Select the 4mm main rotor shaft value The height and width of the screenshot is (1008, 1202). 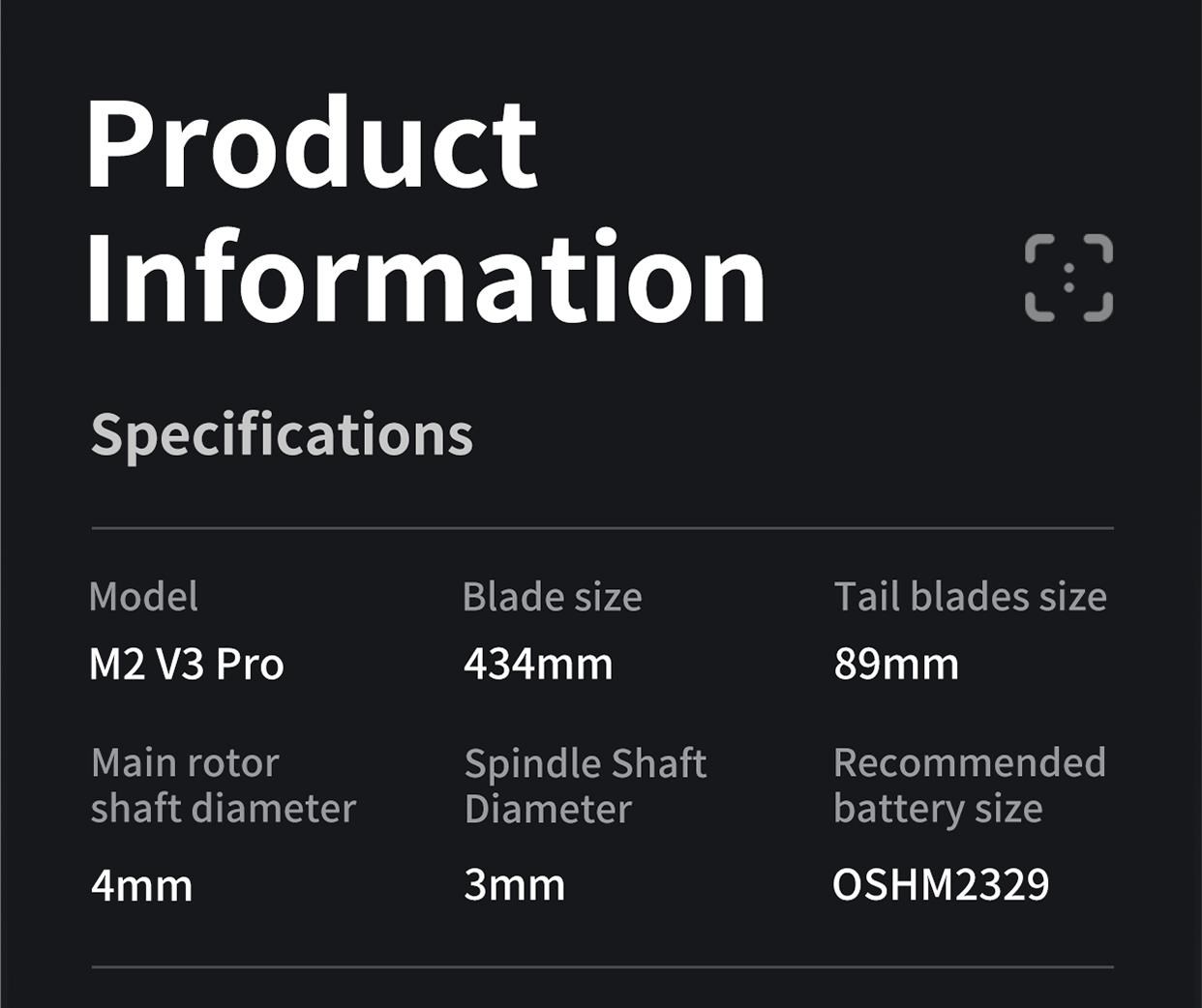point(141,885)
